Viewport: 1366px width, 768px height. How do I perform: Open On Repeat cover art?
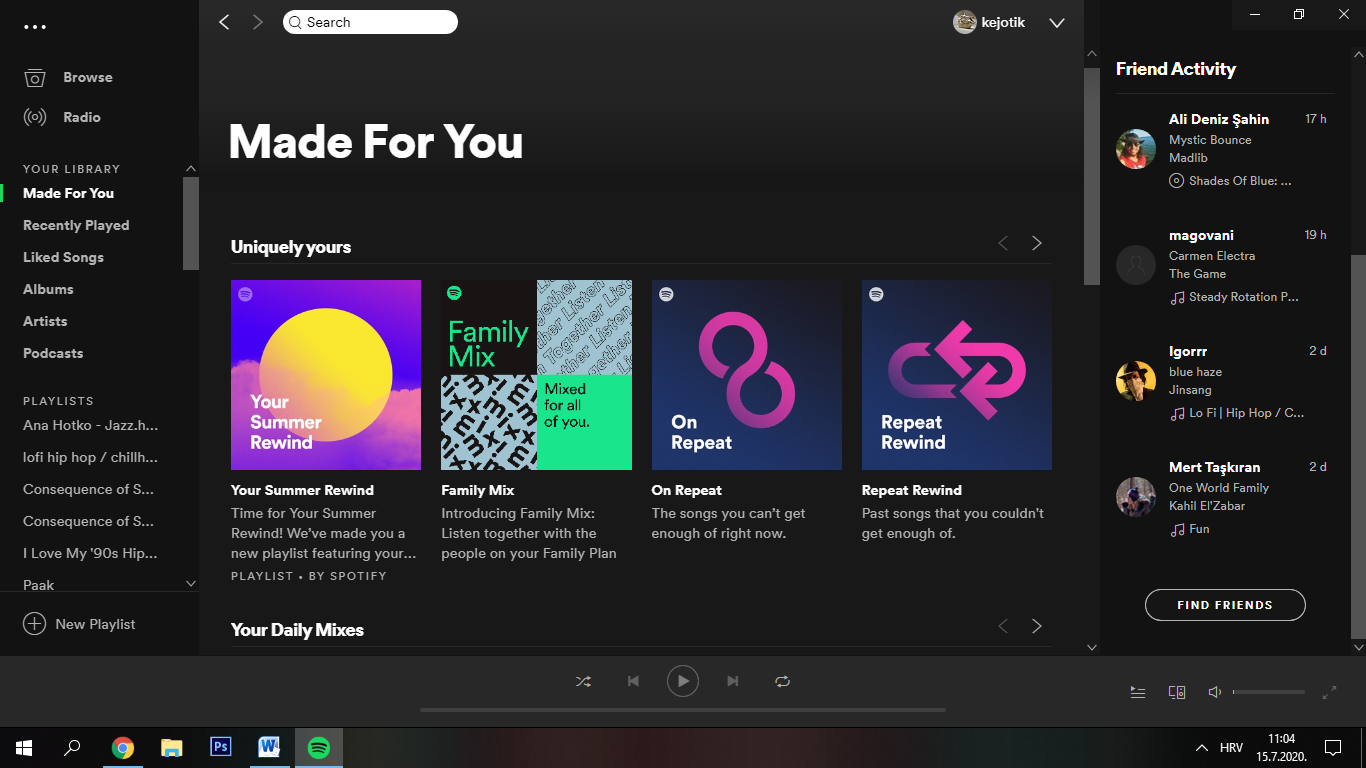point(747,375)
